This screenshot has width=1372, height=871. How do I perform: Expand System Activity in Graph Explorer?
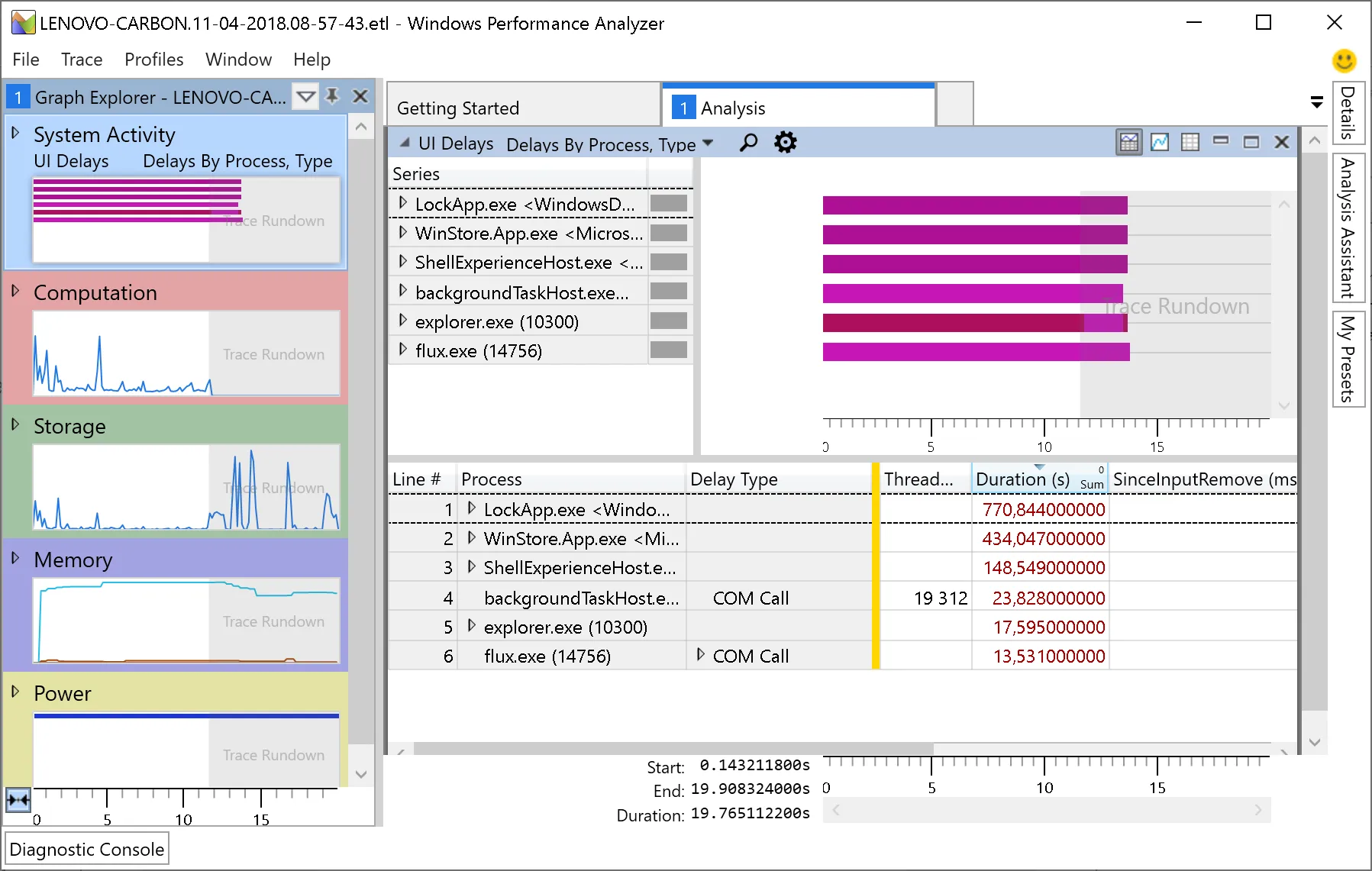(15, 133)
